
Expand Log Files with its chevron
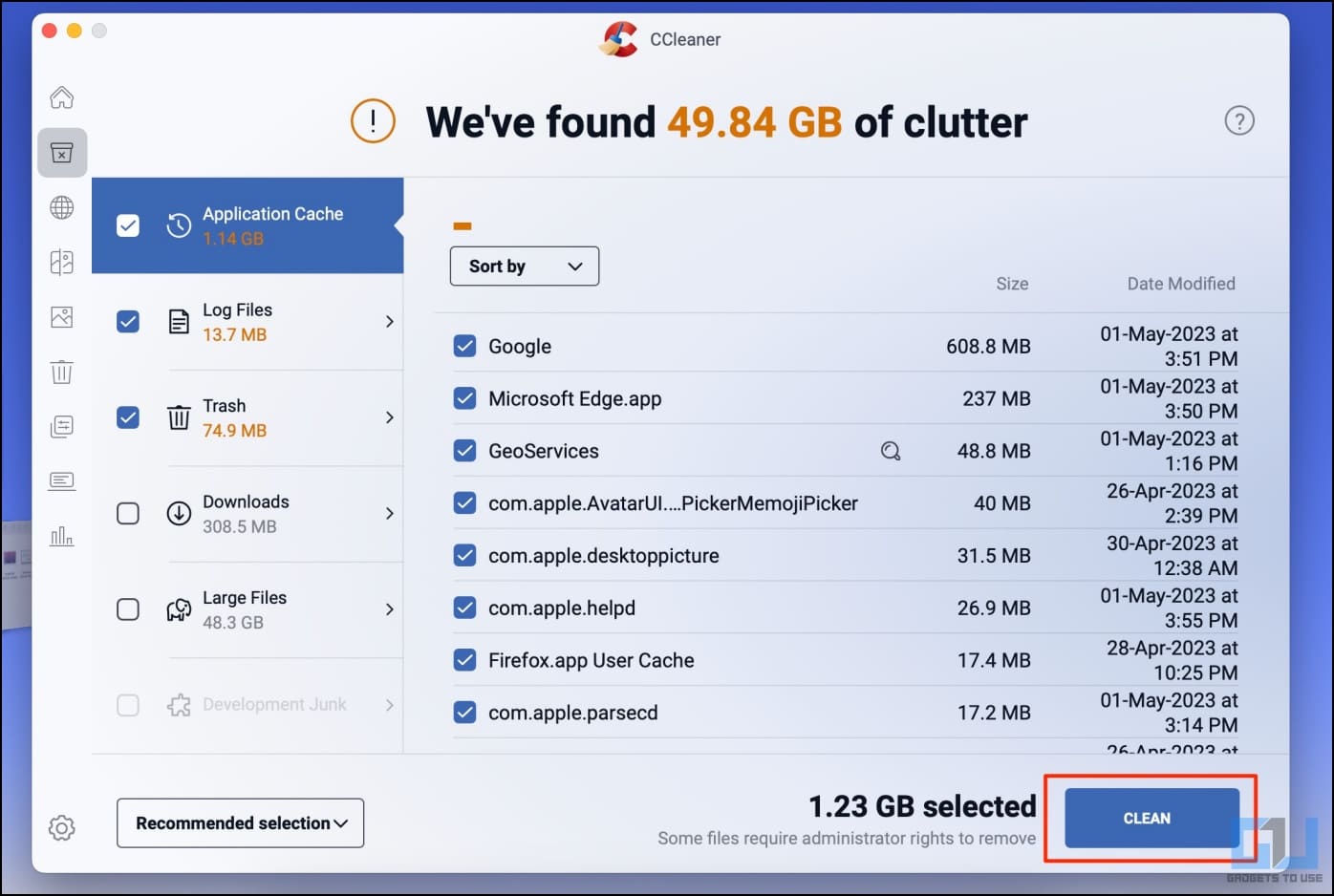point(389,322)
